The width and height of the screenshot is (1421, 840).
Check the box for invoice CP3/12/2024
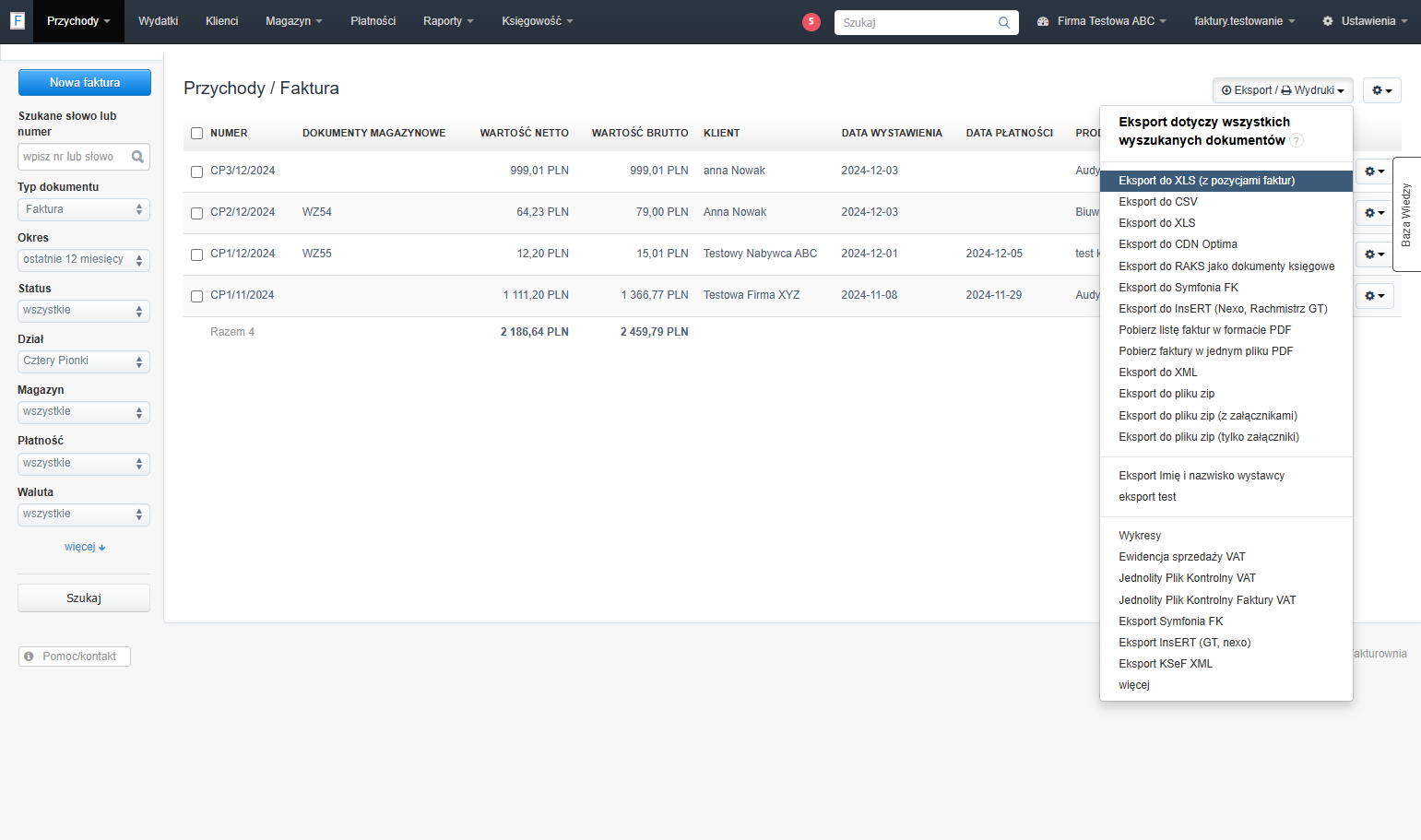click(196, 172)
